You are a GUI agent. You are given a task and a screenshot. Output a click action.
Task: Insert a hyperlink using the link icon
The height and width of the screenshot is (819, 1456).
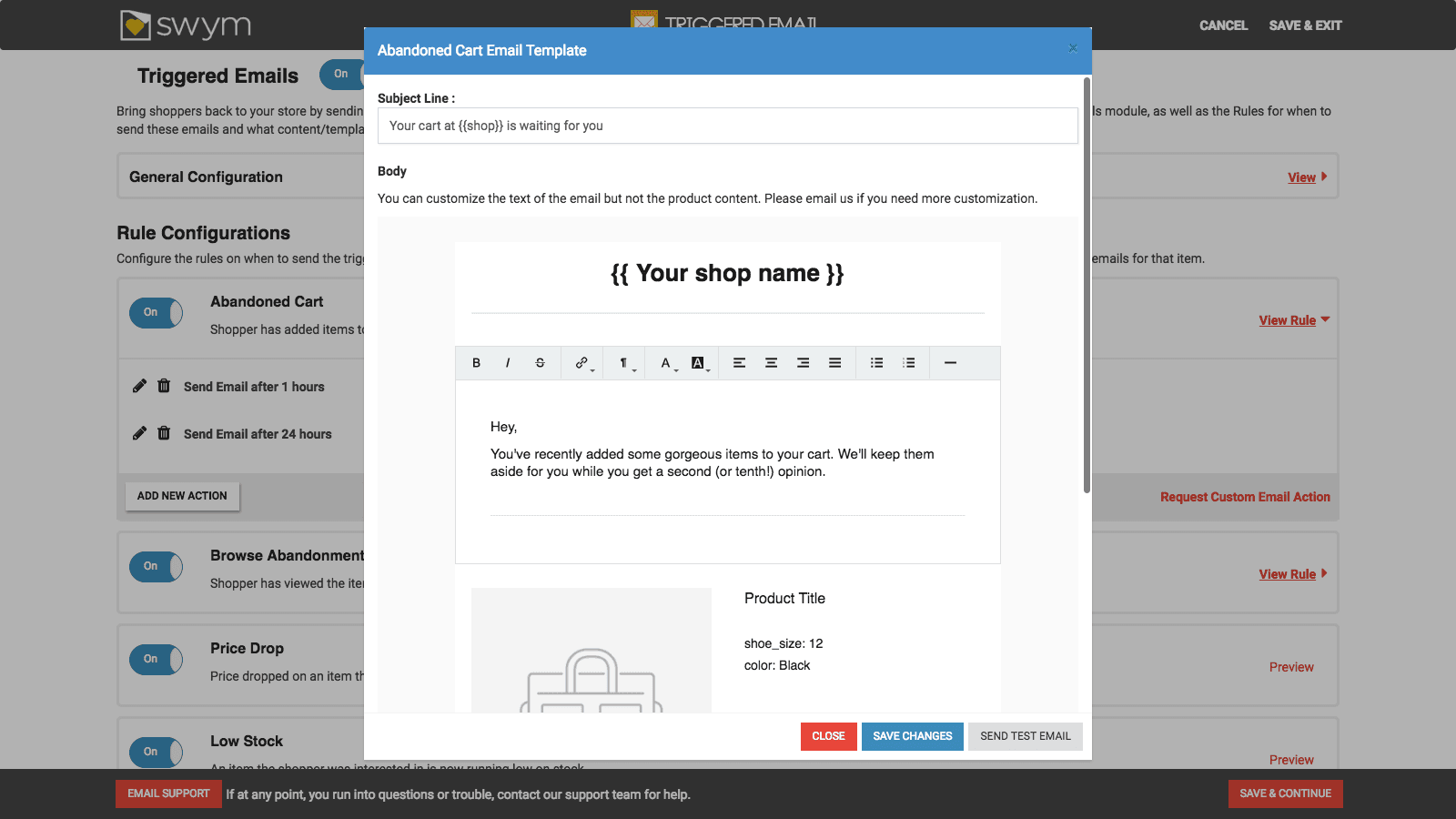click(x=581, y=362)
